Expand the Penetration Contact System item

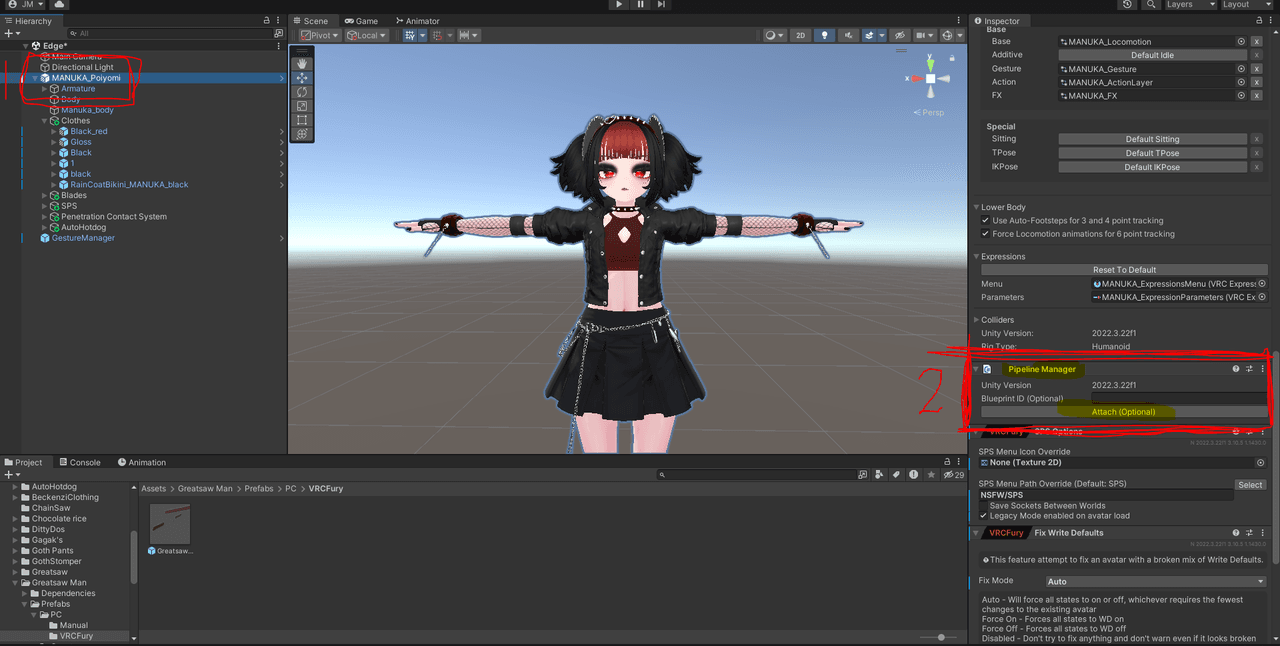44,217
